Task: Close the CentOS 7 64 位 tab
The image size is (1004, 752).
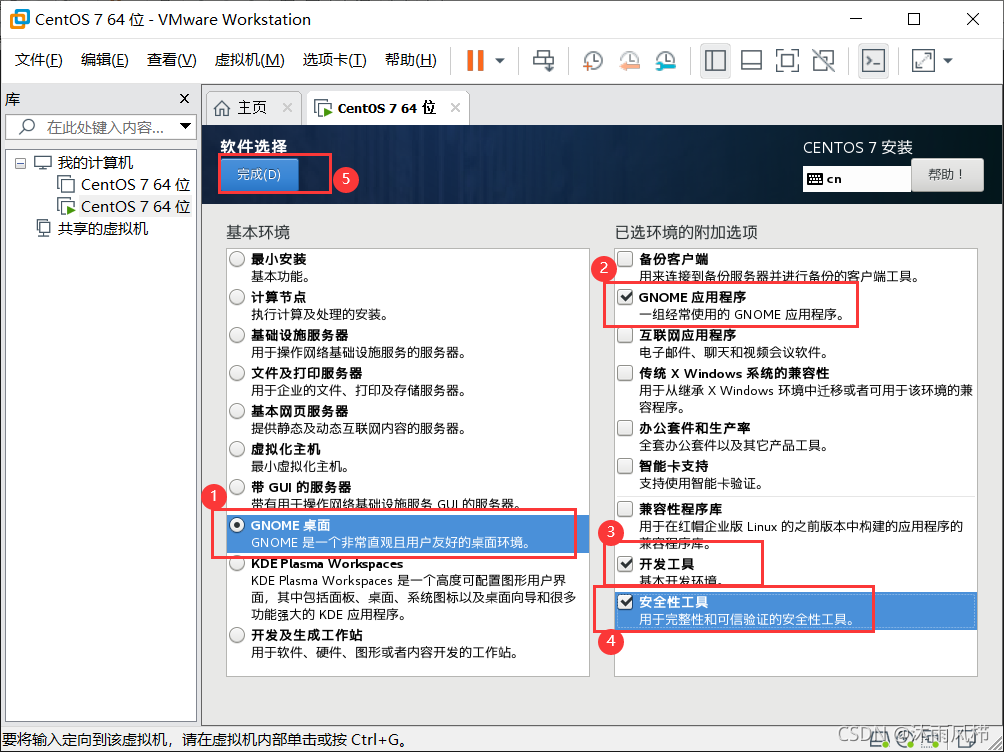Action: pyautogui.click(x=455, y=108)
